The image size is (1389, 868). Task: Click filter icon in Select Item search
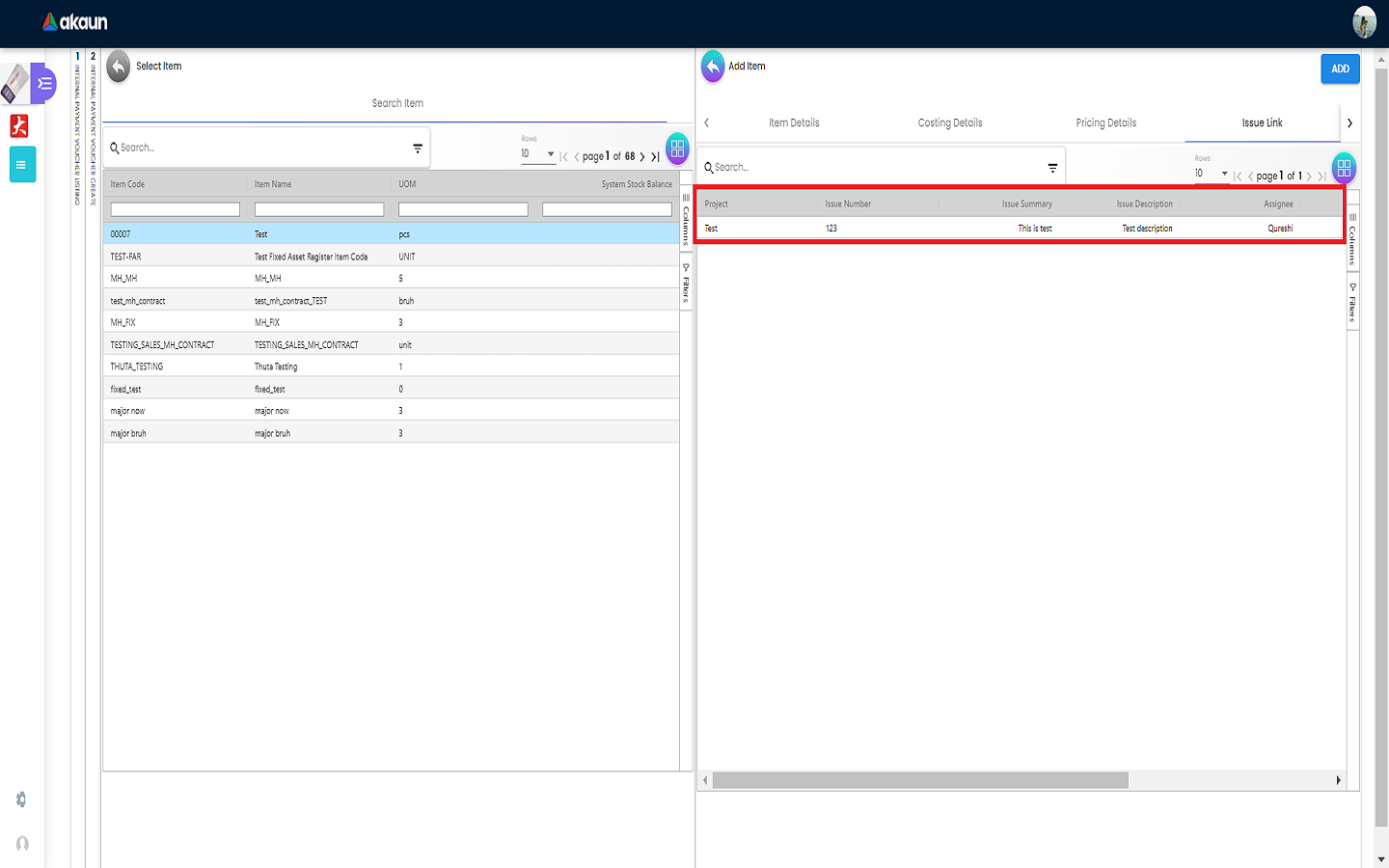[x=418, y=149]
